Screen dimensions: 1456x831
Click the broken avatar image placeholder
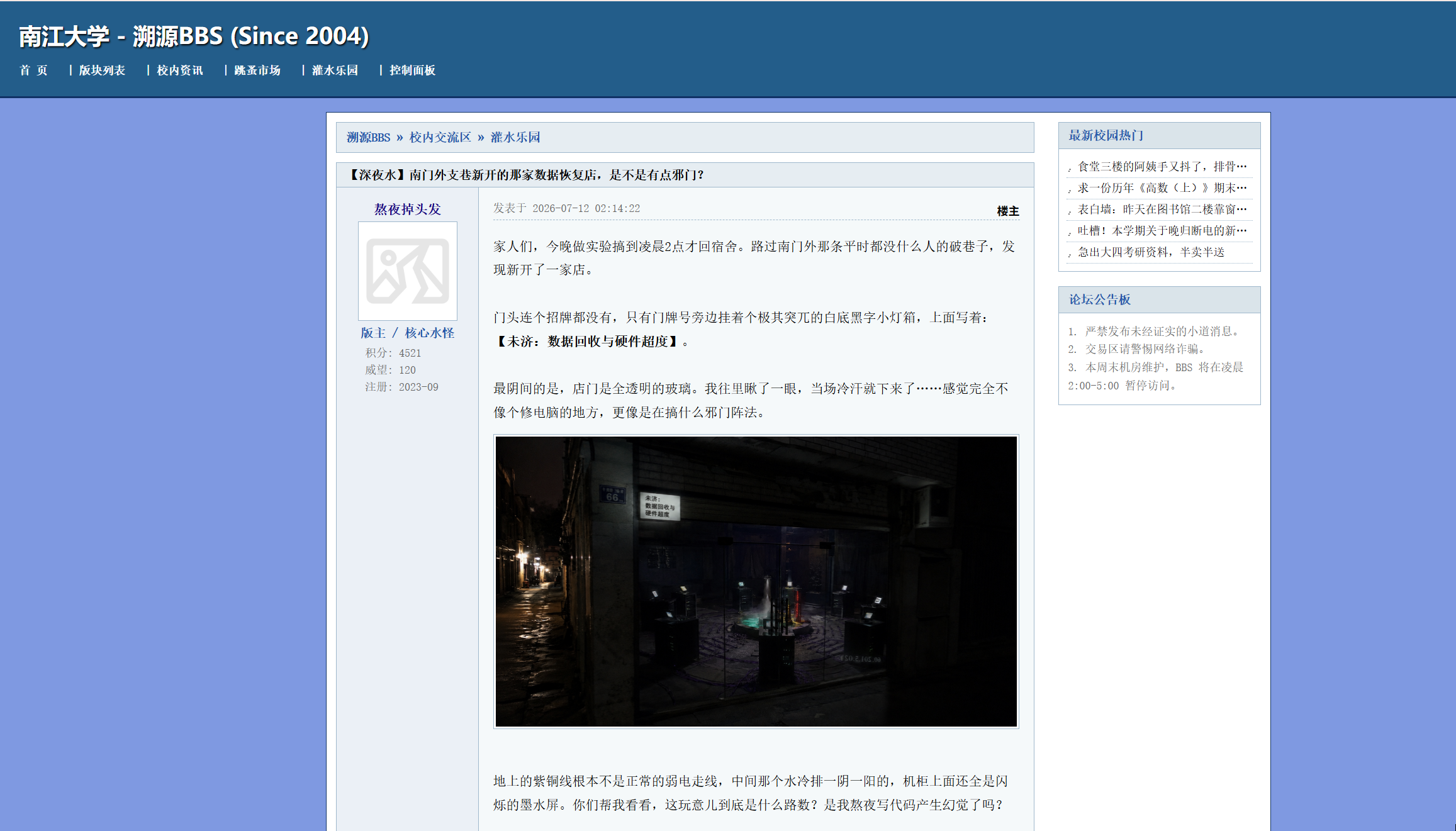(x=408, y=271)
